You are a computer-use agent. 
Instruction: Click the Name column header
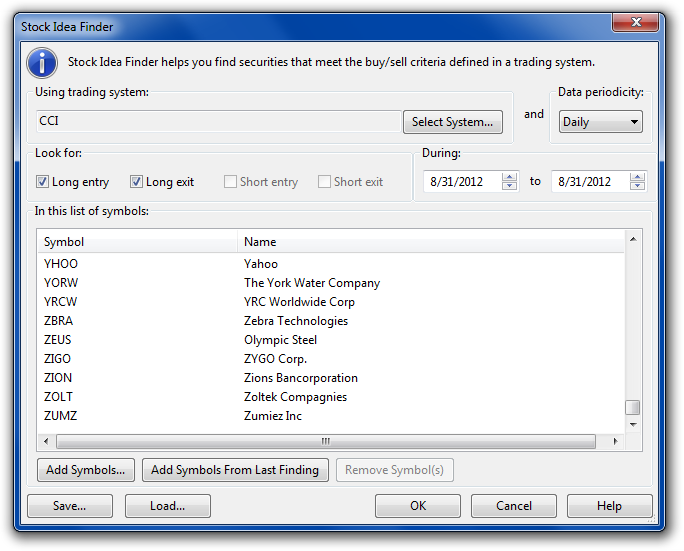point(430,242)
